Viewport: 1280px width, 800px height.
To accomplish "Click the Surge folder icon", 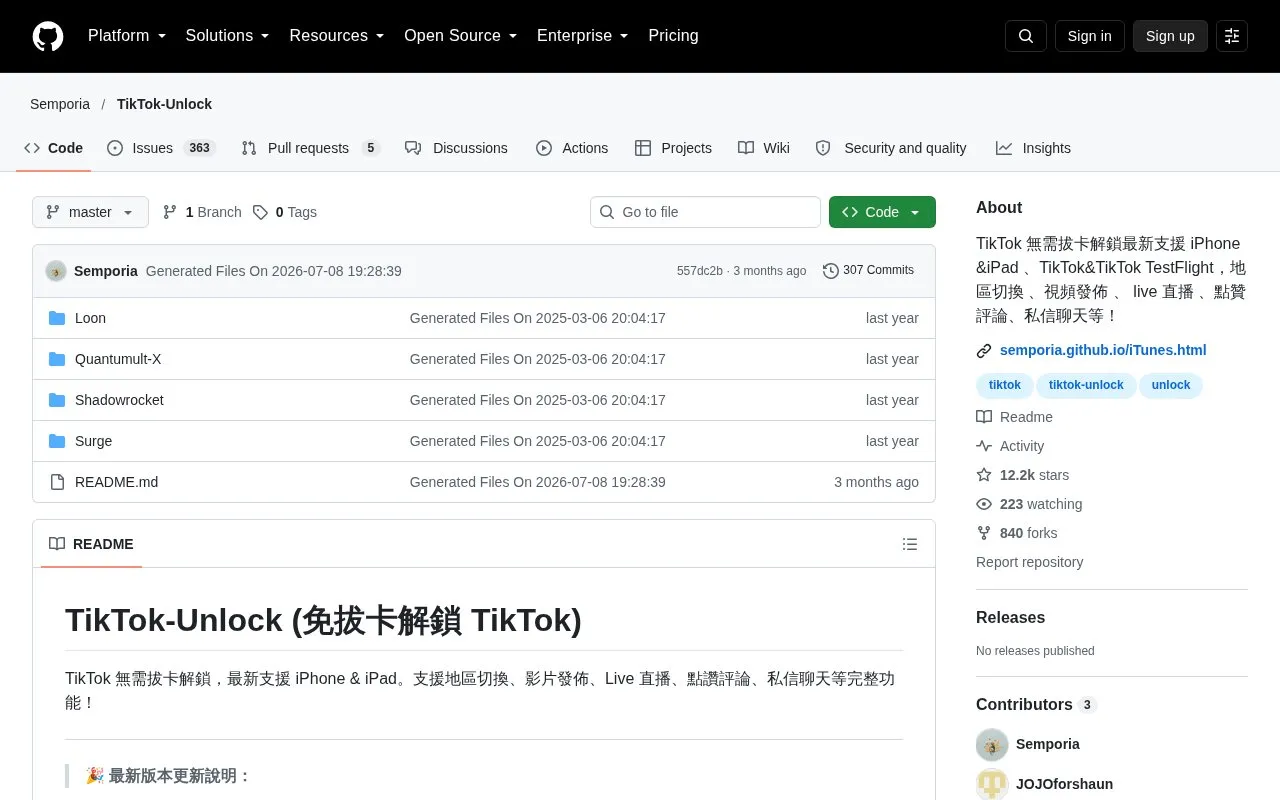I will pyautogui.click(x=57, y=441).
